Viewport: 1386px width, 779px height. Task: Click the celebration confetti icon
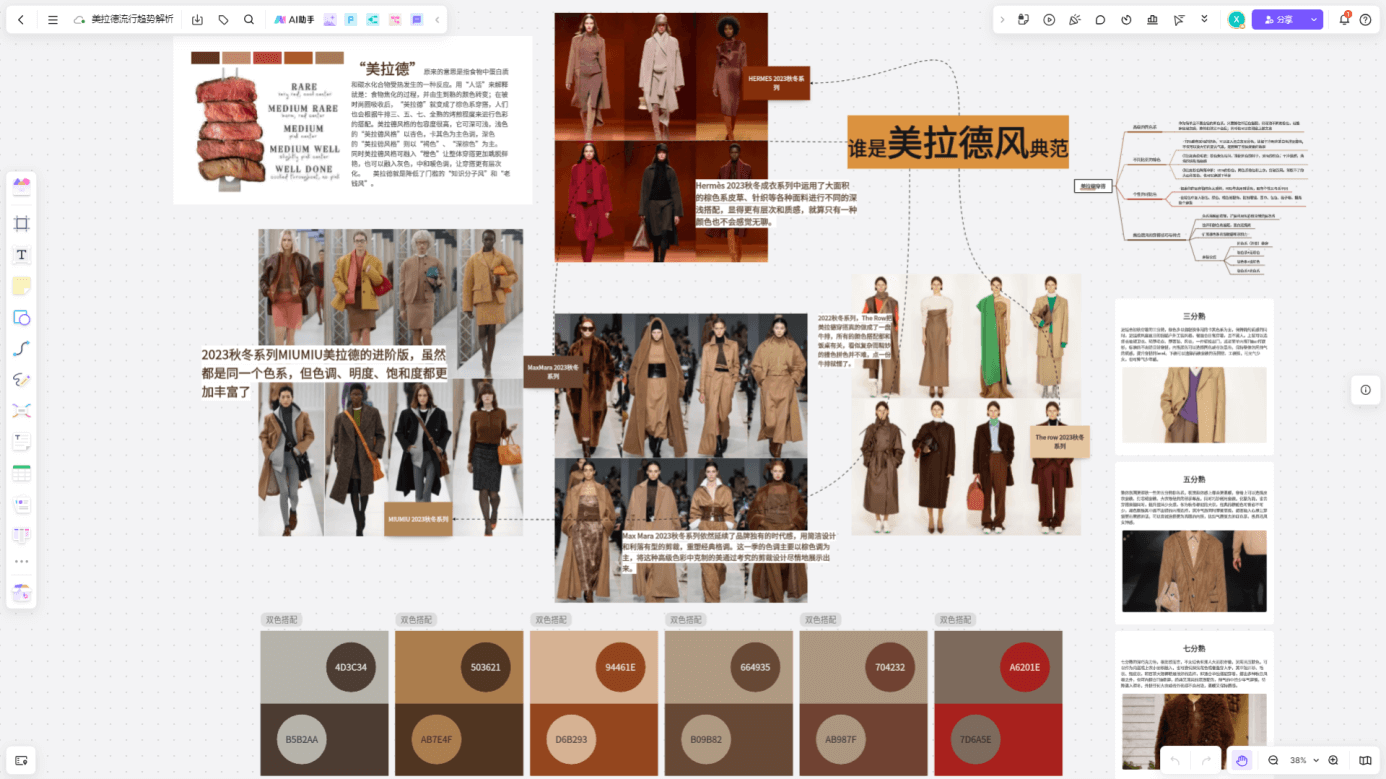click(x=1075, y=20)
